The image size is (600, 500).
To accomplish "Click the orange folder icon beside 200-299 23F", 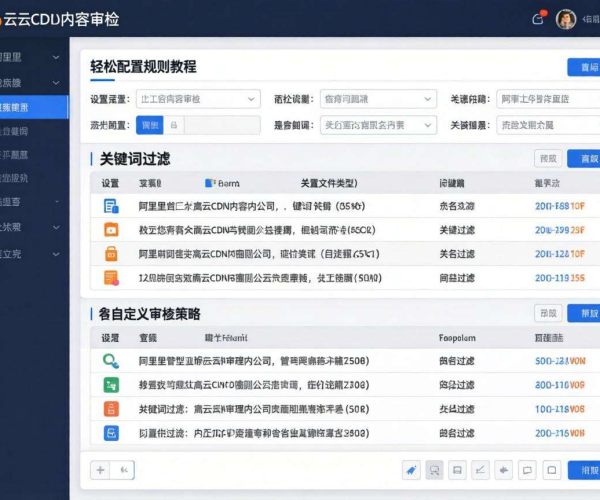I will tap(111, 230).
